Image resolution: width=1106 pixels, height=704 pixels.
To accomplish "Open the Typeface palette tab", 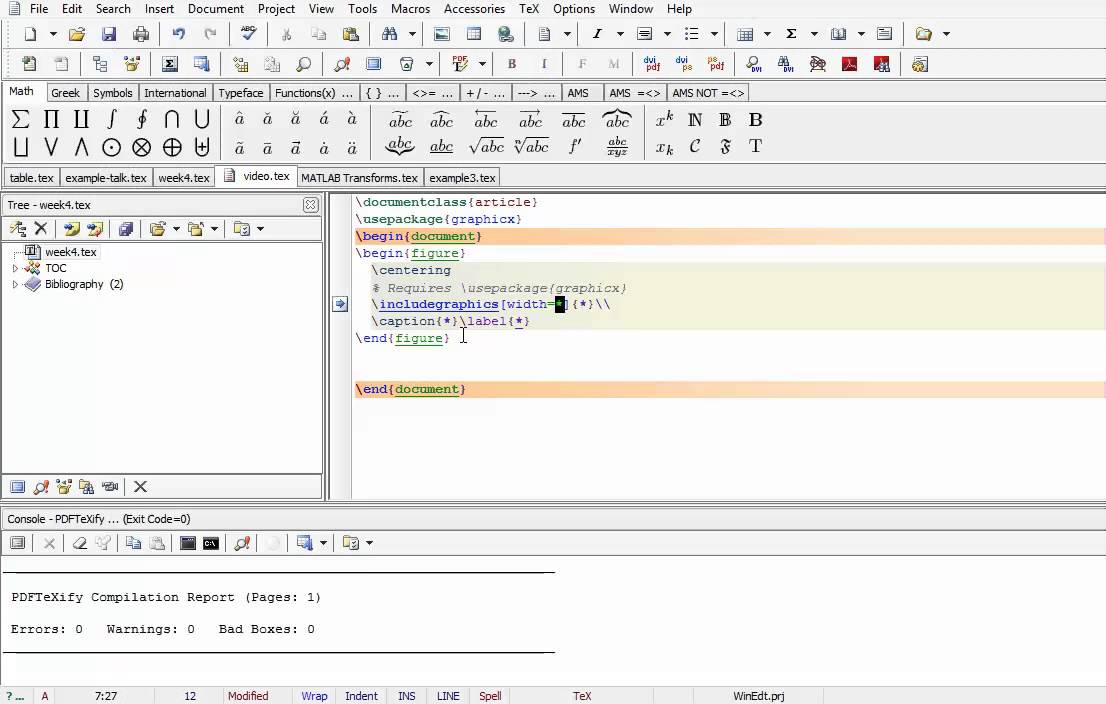I will 241,92.
